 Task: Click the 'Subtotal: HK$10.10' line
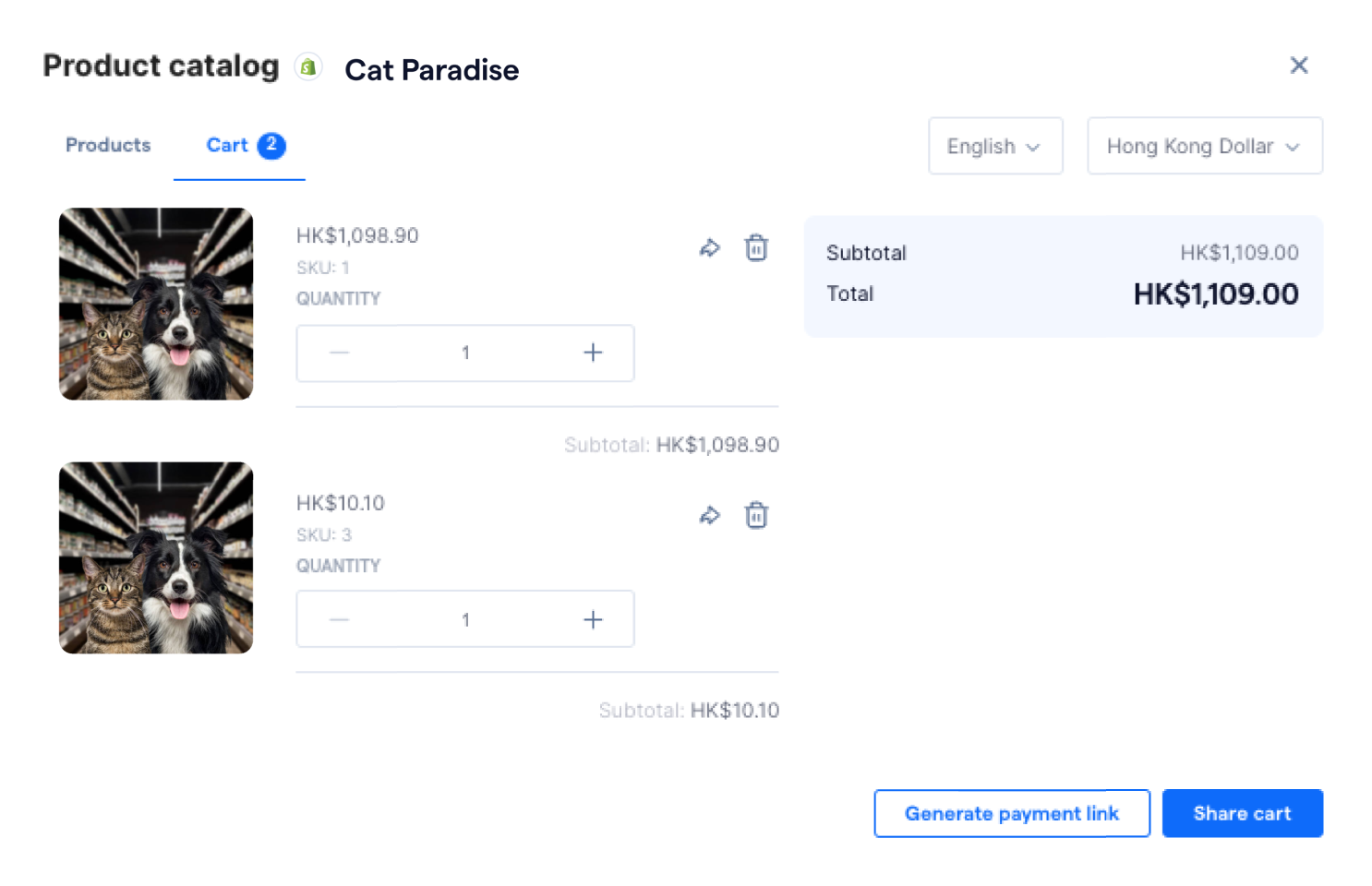(689, 711)
